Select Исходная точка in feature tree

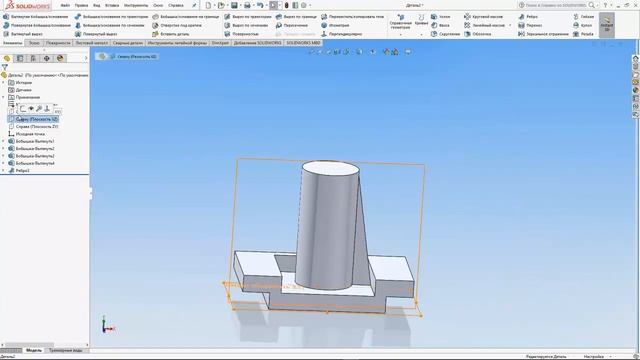(x=27, y=134)
